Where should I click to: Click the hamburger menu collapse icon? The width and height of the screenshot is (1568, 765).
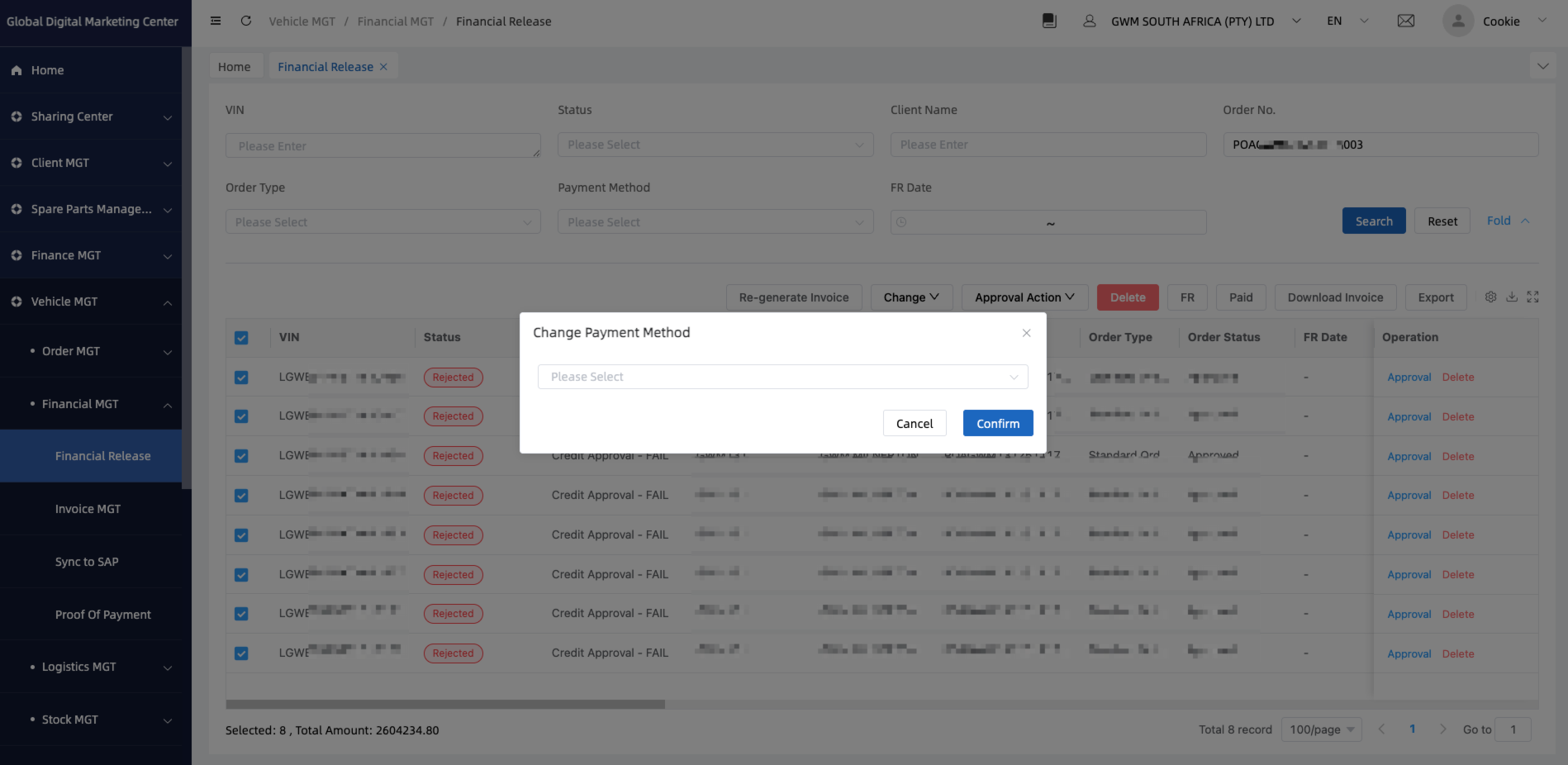click(216, 21)
